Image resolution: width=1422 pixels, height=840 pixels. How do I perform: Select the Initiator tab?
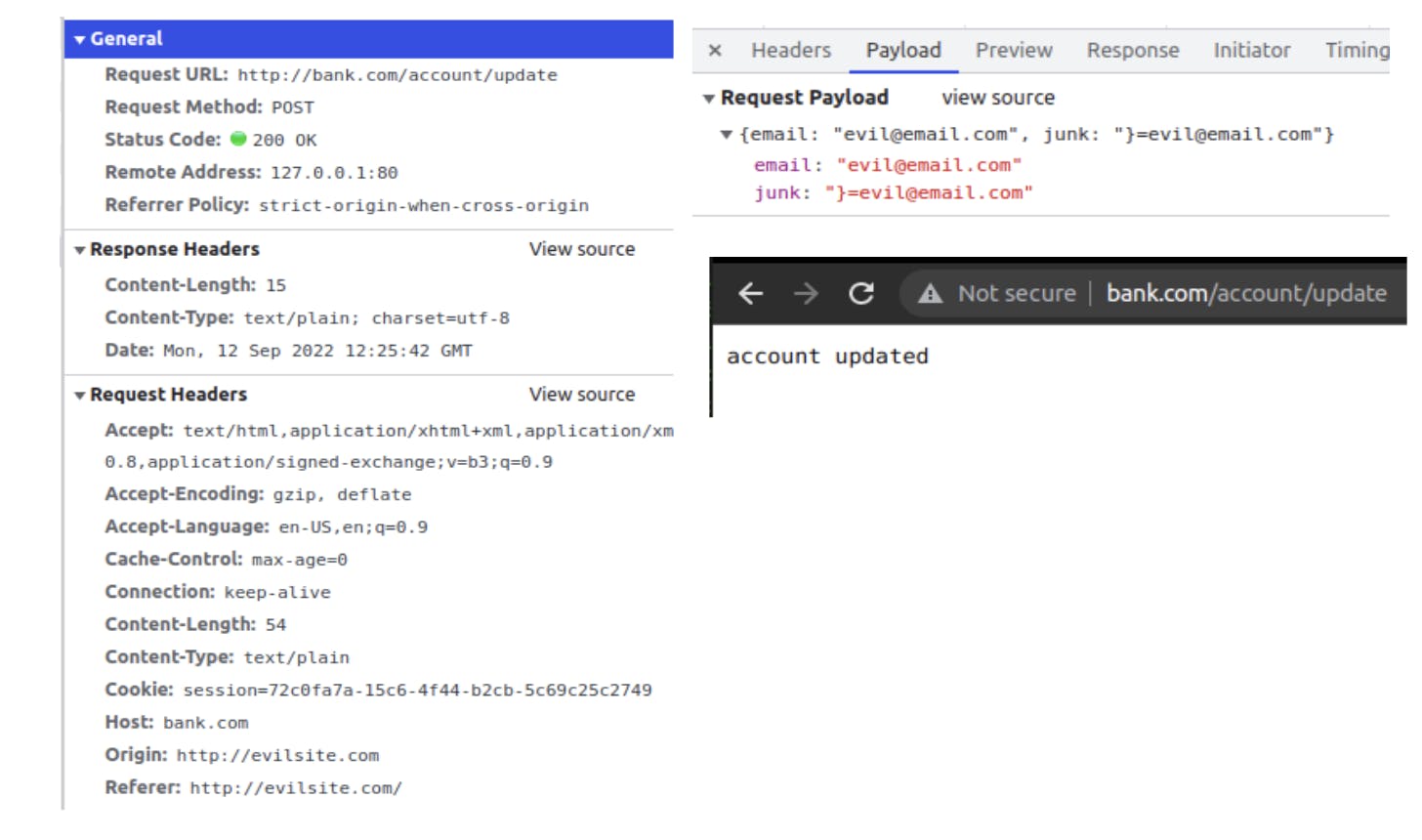tap(1251, 50)
